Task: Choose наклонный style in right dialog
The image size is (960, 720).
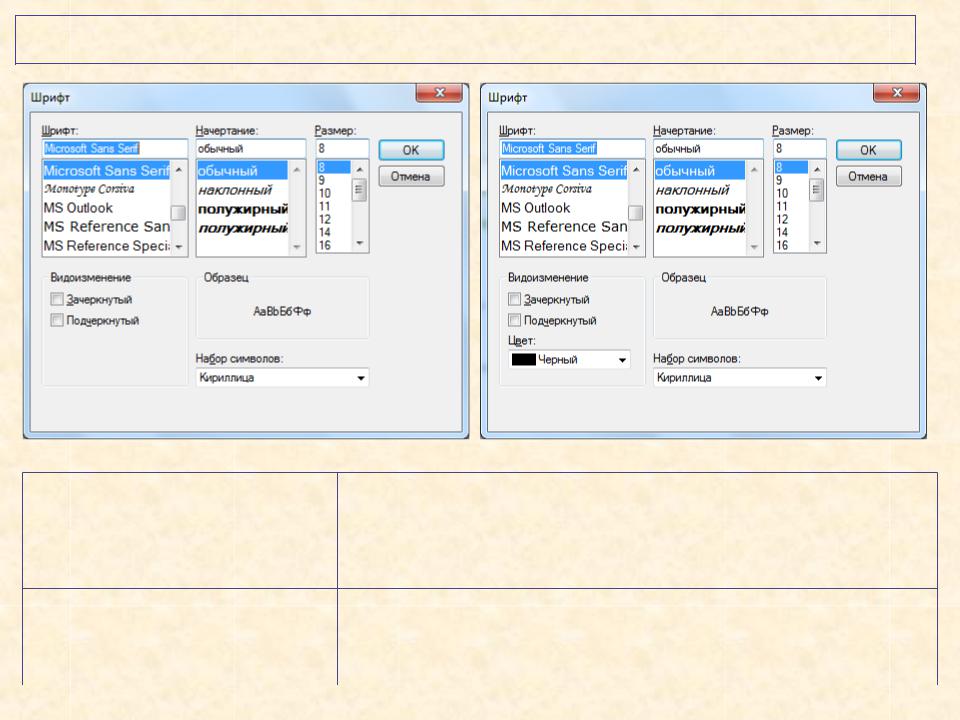Action: point(700,190)
